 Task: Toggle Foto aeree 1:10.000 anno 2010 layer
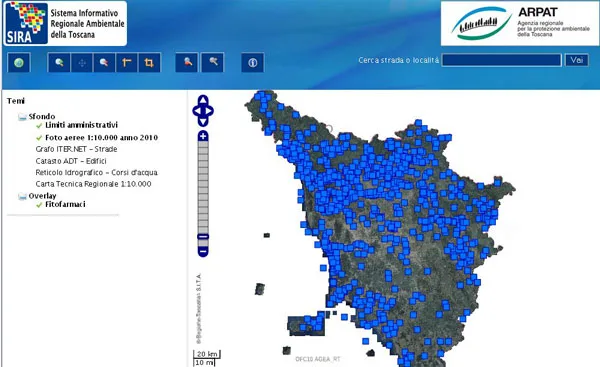pyautogui.click(x=101, y=137)
